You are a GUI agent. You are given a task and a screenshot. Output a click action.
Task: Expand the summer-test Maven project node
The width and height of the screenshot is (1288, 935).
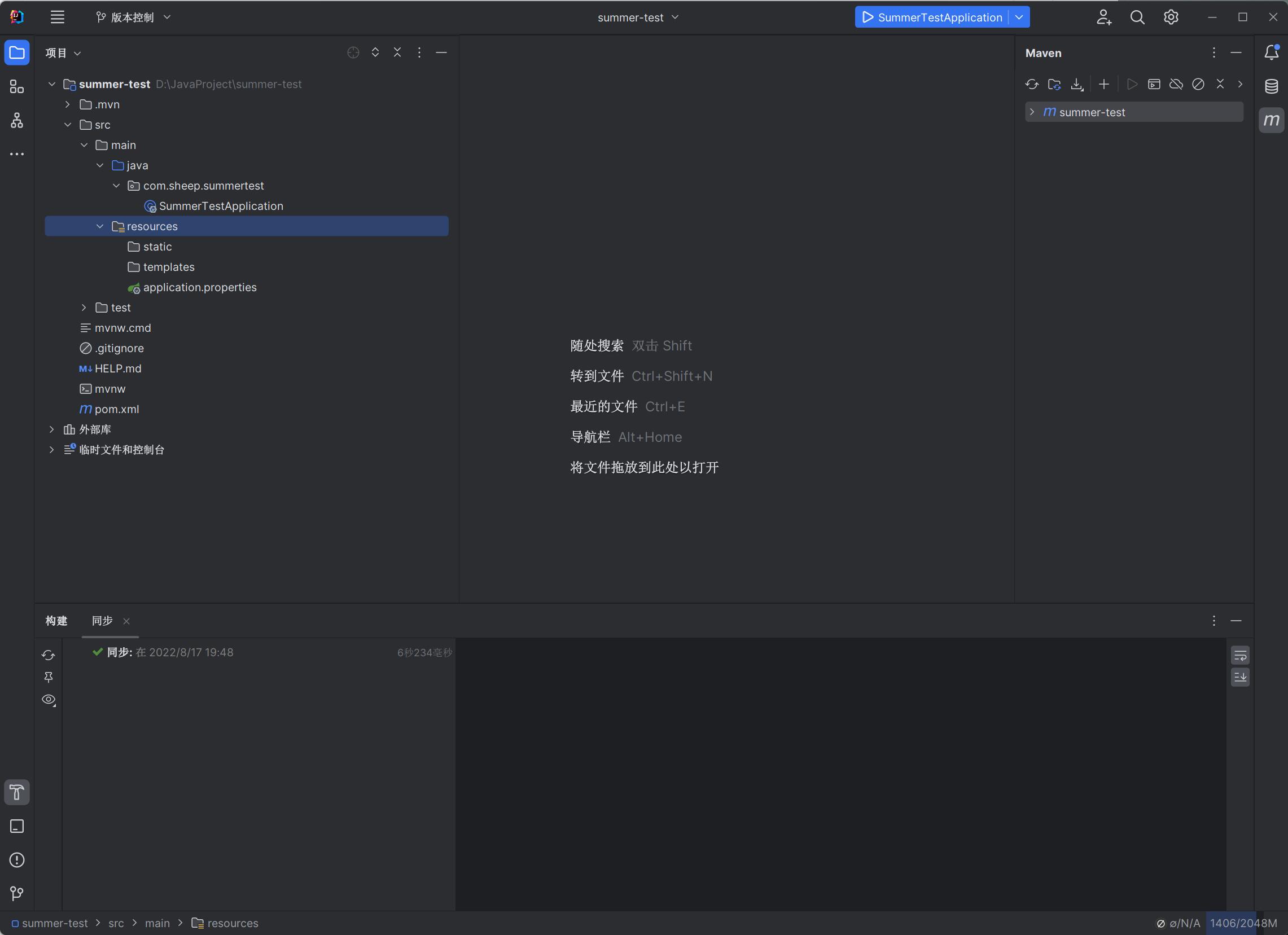(1032, 112)
